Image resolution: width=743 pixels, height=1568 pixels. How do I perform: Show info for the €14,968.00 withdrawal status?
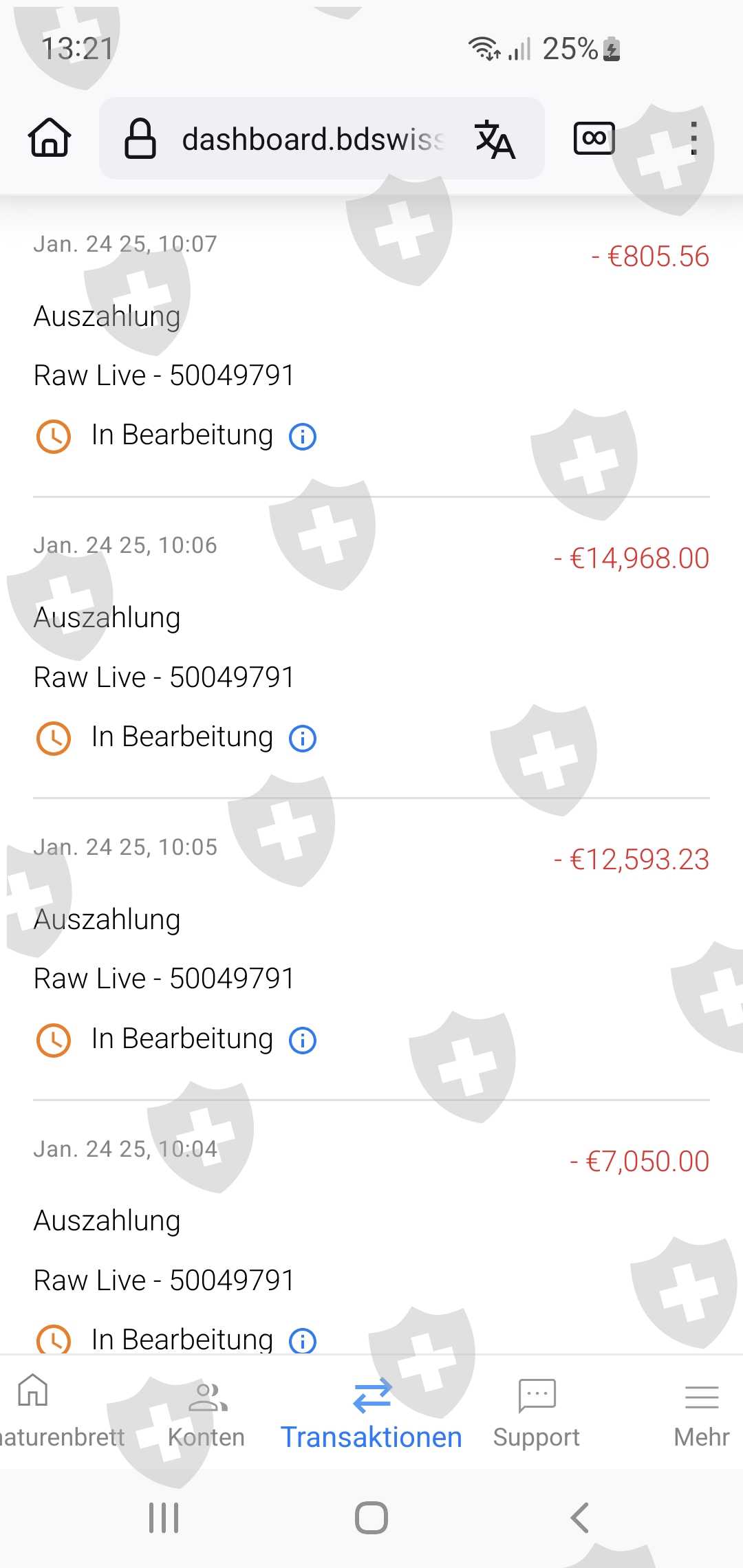pyautogui.click(x=303, y=738)
